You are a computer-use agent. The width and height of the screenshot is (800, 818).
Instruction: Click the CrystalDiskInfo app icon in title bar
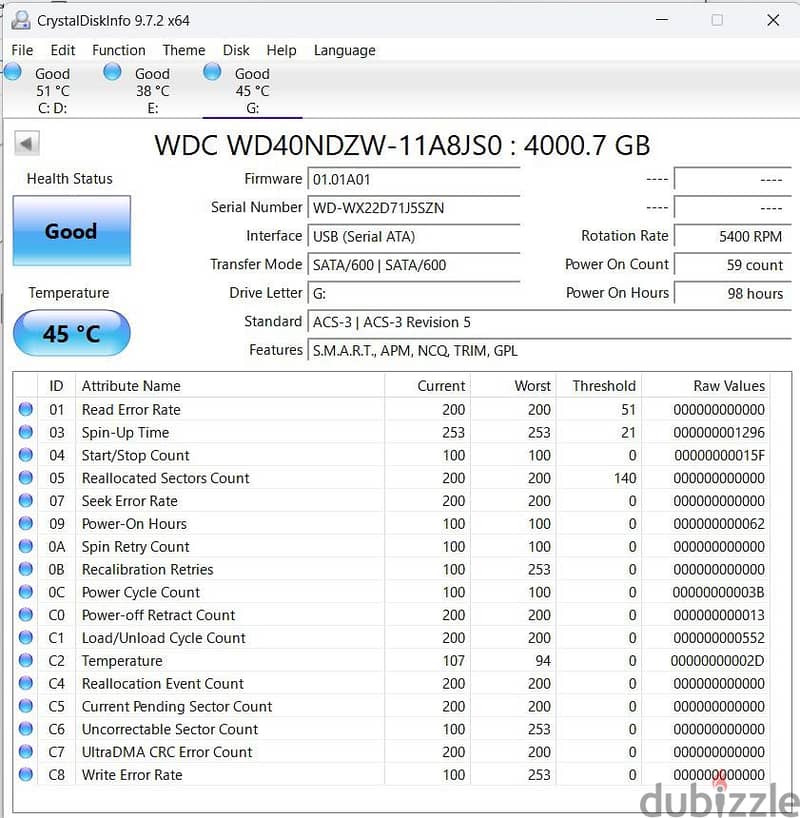point(21,20)
